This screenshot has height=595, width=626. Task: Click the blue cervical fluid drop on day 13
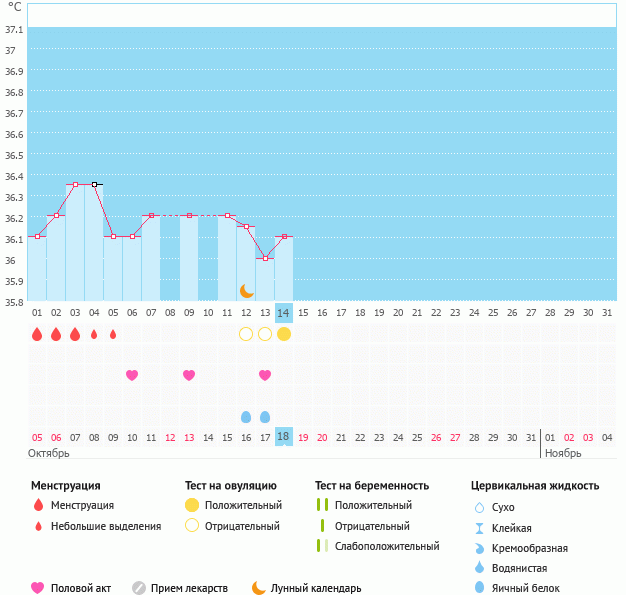point(265,416)
